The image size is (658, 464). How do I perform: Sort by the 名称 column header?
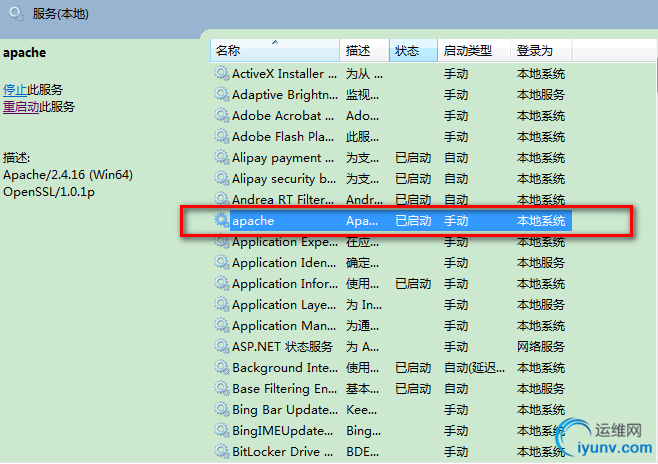tap(275, 51)
